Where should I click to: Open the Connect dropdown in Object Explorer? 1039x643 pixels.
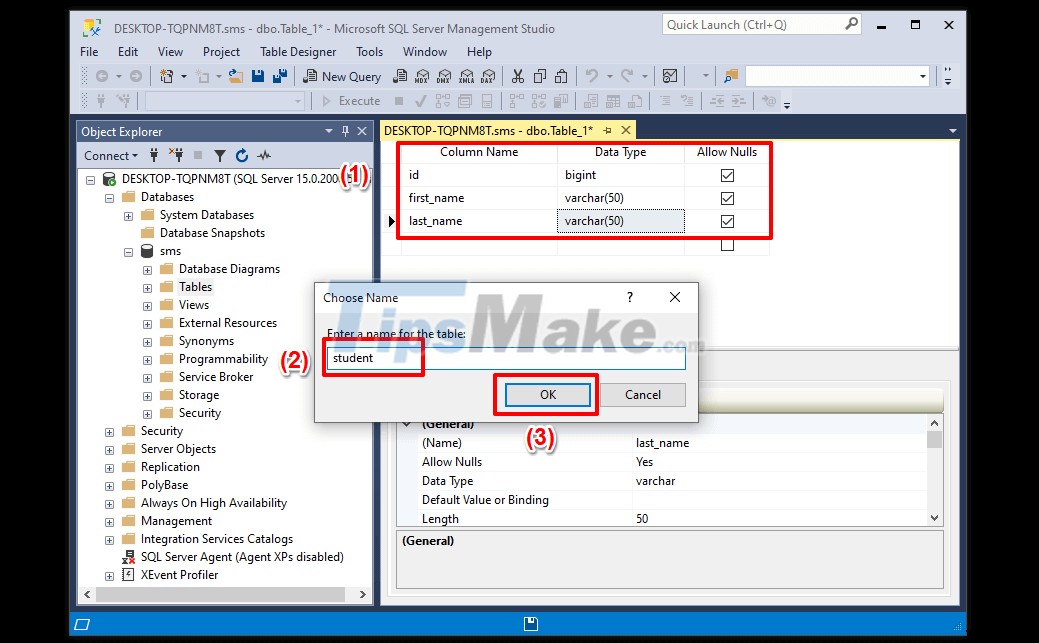(x=109, y=155)
